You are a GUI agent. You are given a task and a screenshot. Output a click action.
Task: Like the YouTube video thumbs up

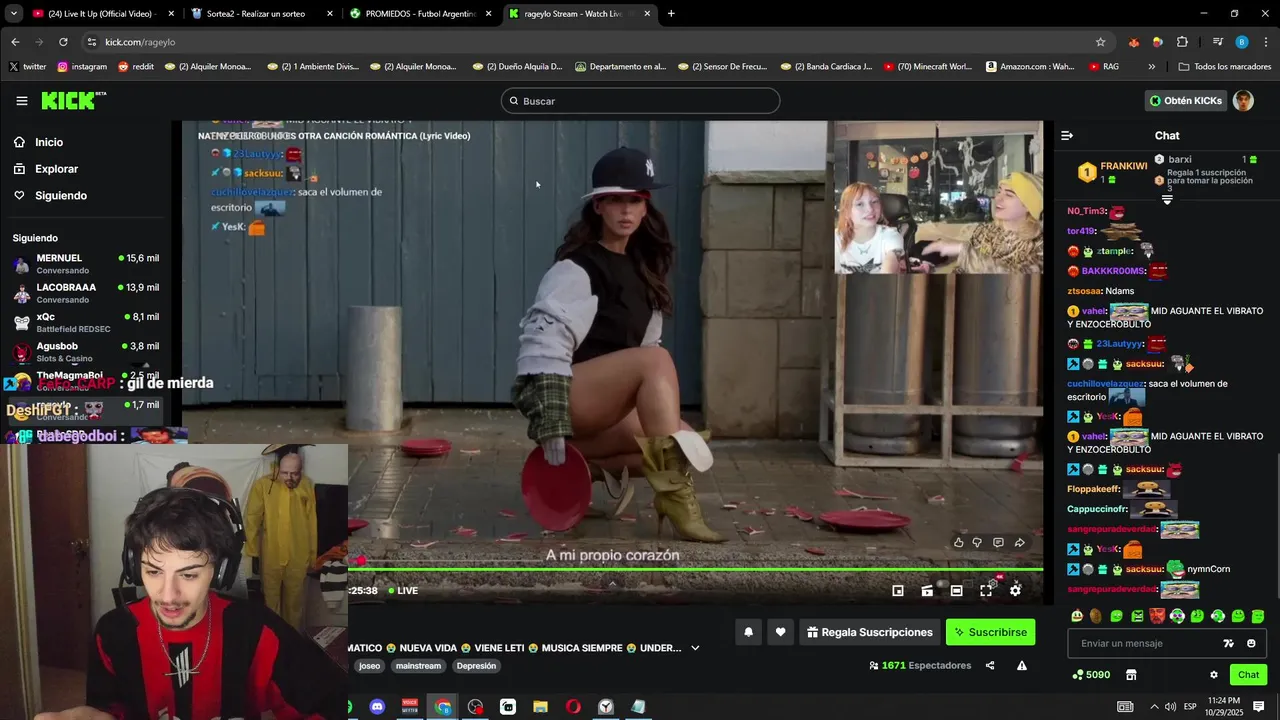(x=958, y=543)
